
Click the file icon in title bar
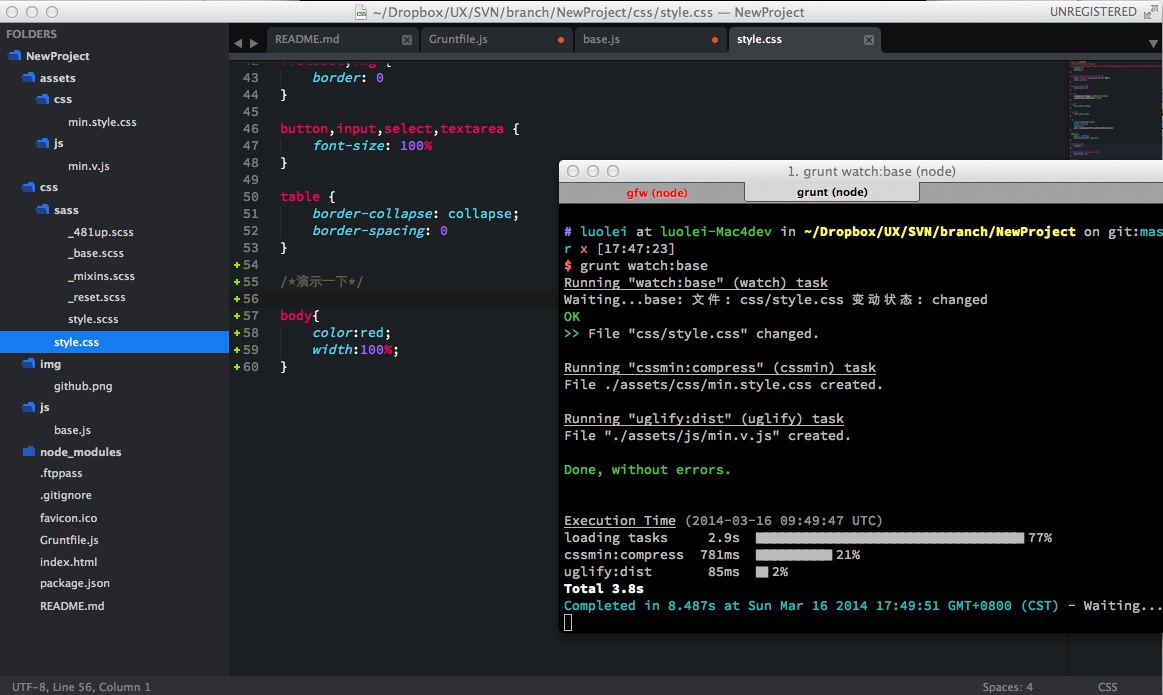pos(361,12)
